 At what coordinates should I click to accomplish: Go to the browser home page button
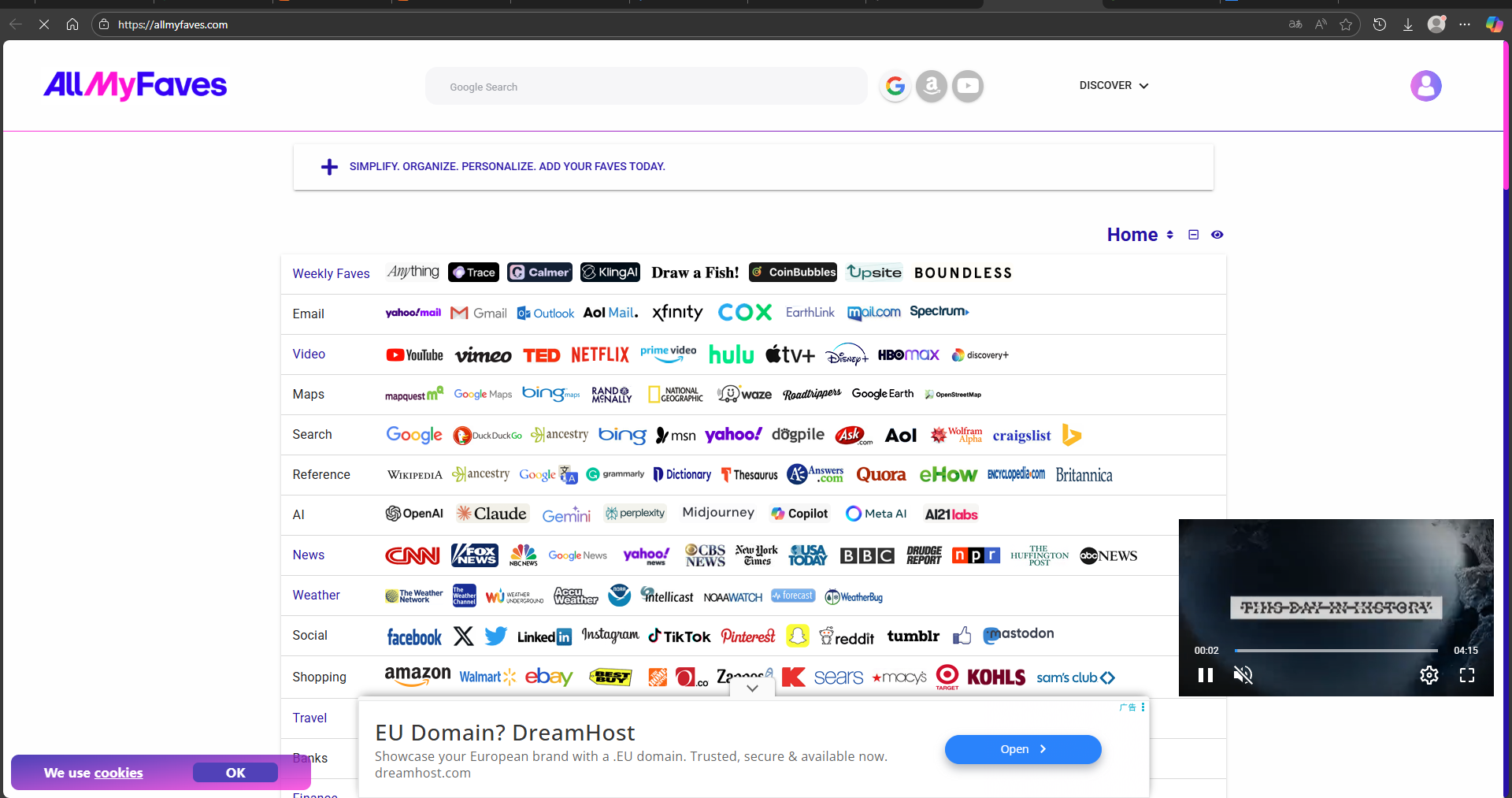click(x=72, y=24)
